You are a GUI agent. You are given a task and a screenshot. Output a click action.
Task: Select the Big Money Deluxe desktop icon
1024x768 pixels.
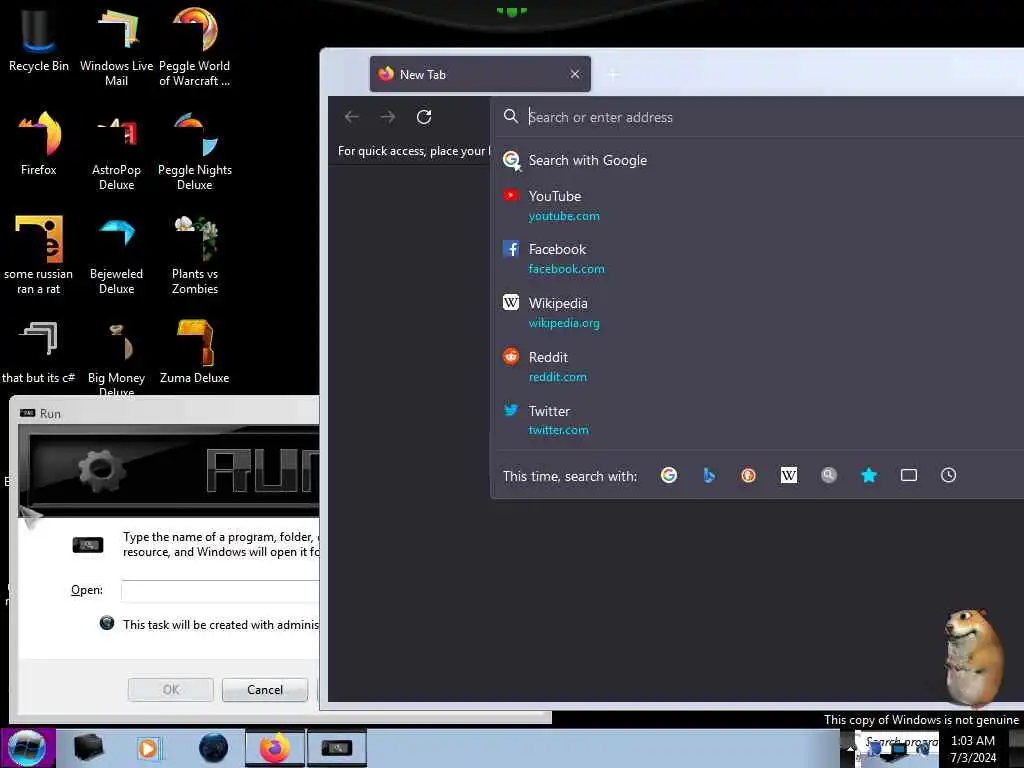pos(116,358)
